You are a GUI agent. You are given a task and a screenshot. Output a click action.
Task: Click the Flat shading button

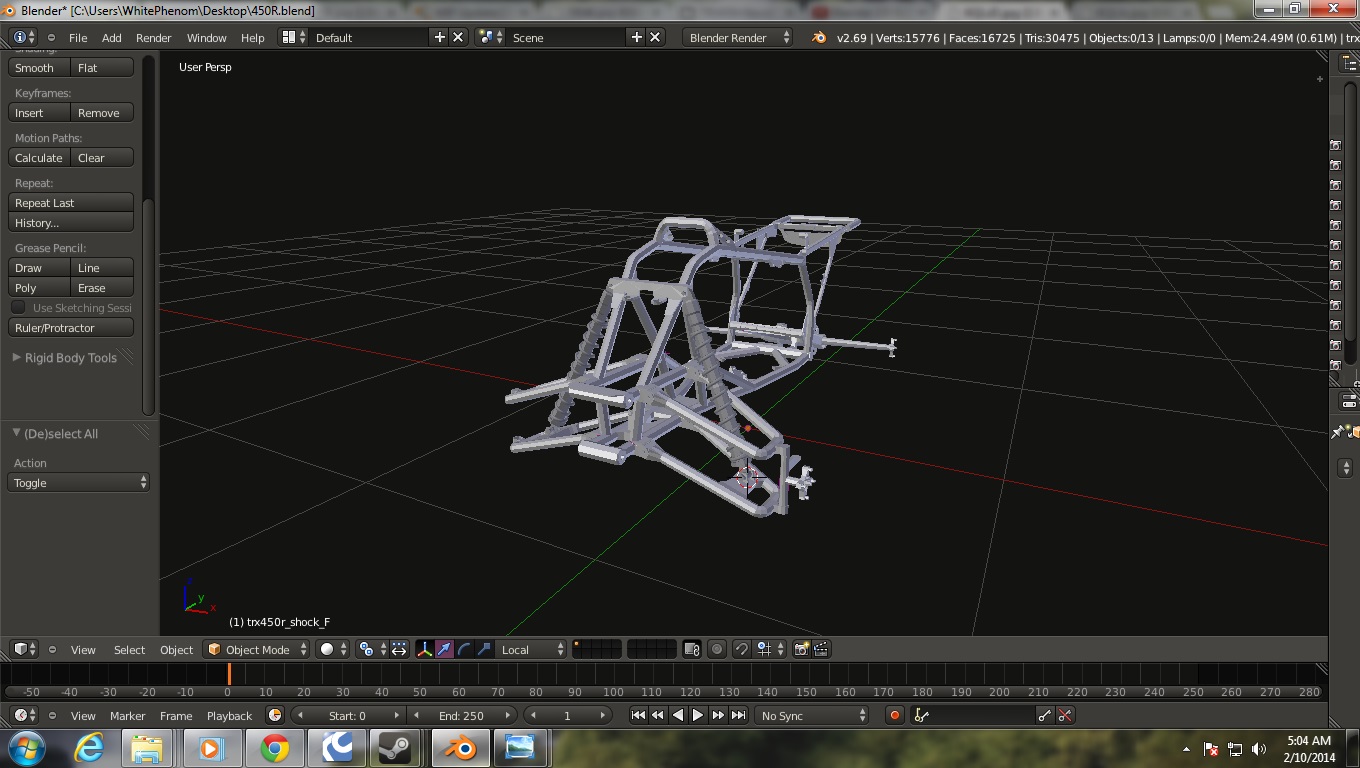tap(102, 67)
